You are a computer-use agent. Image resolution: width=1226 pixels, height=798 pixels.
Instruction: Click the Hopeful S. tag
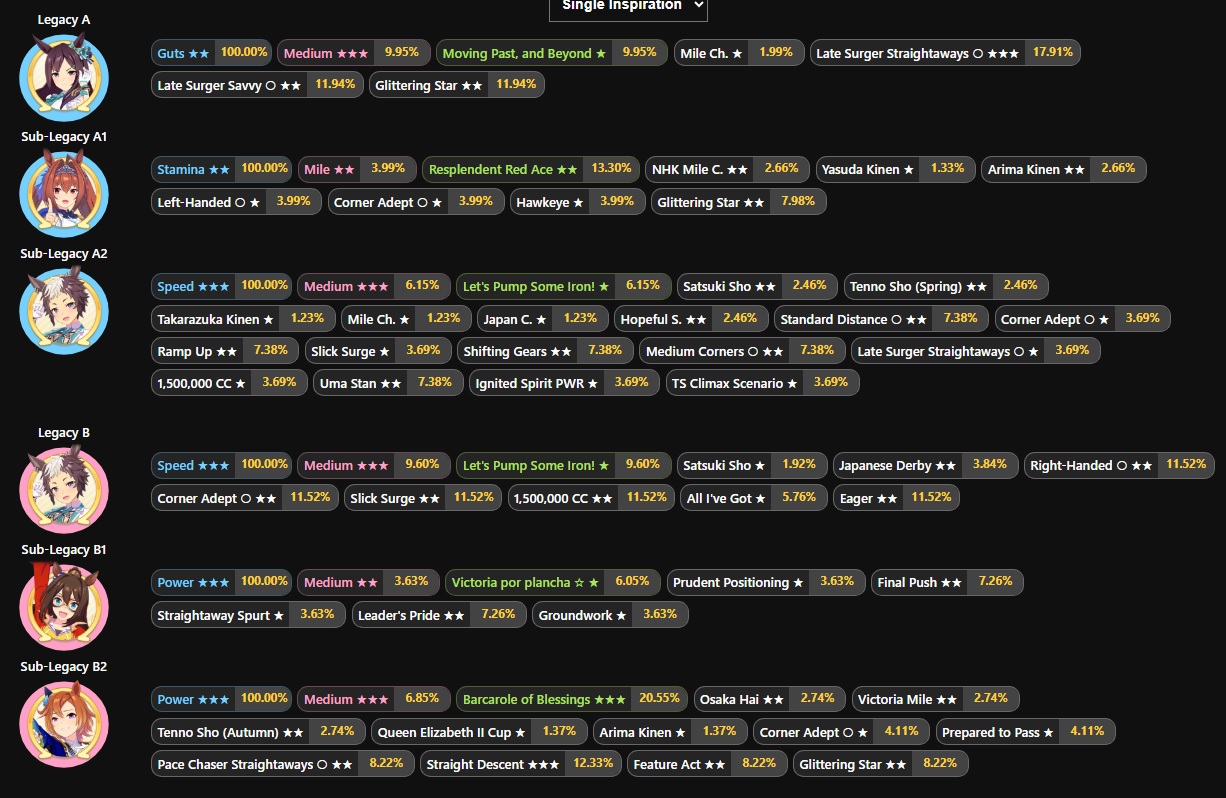pyautogui.click(x=691, y=318)
